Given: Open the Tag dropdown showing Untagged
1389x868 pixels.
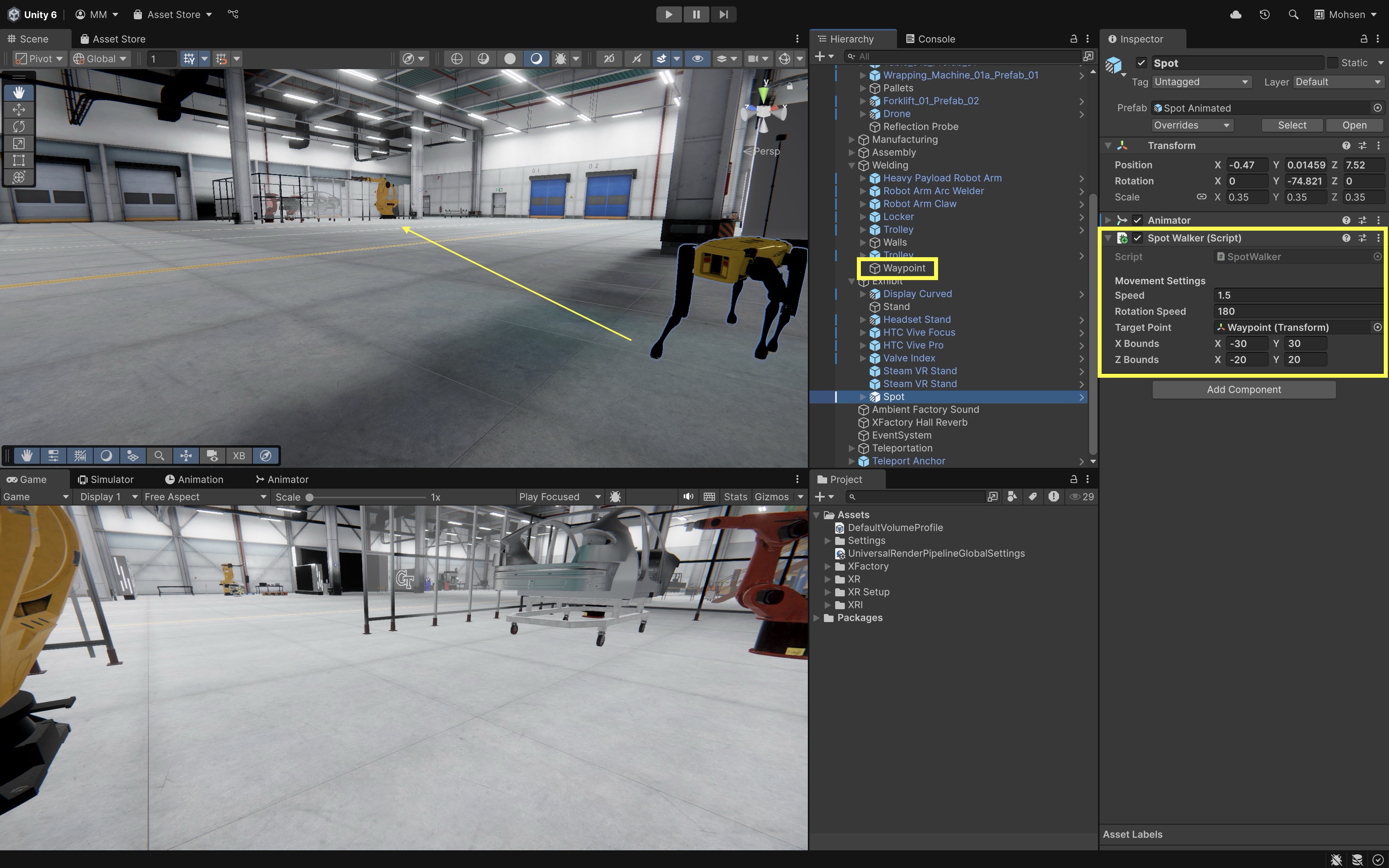Looking at the screenshot, I should click(1200, 82).
